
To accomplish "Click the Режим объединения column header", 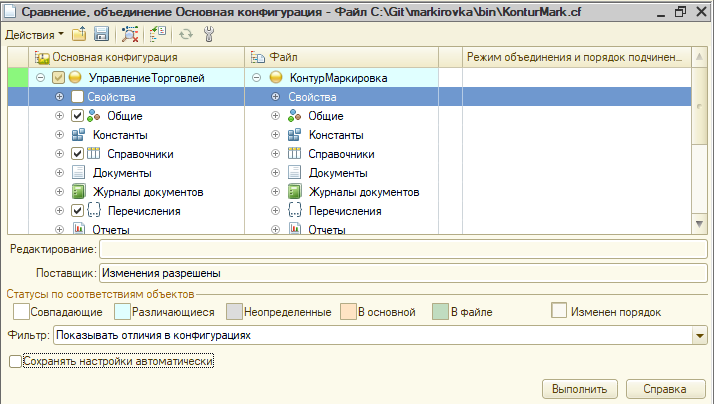I will 576,57.
